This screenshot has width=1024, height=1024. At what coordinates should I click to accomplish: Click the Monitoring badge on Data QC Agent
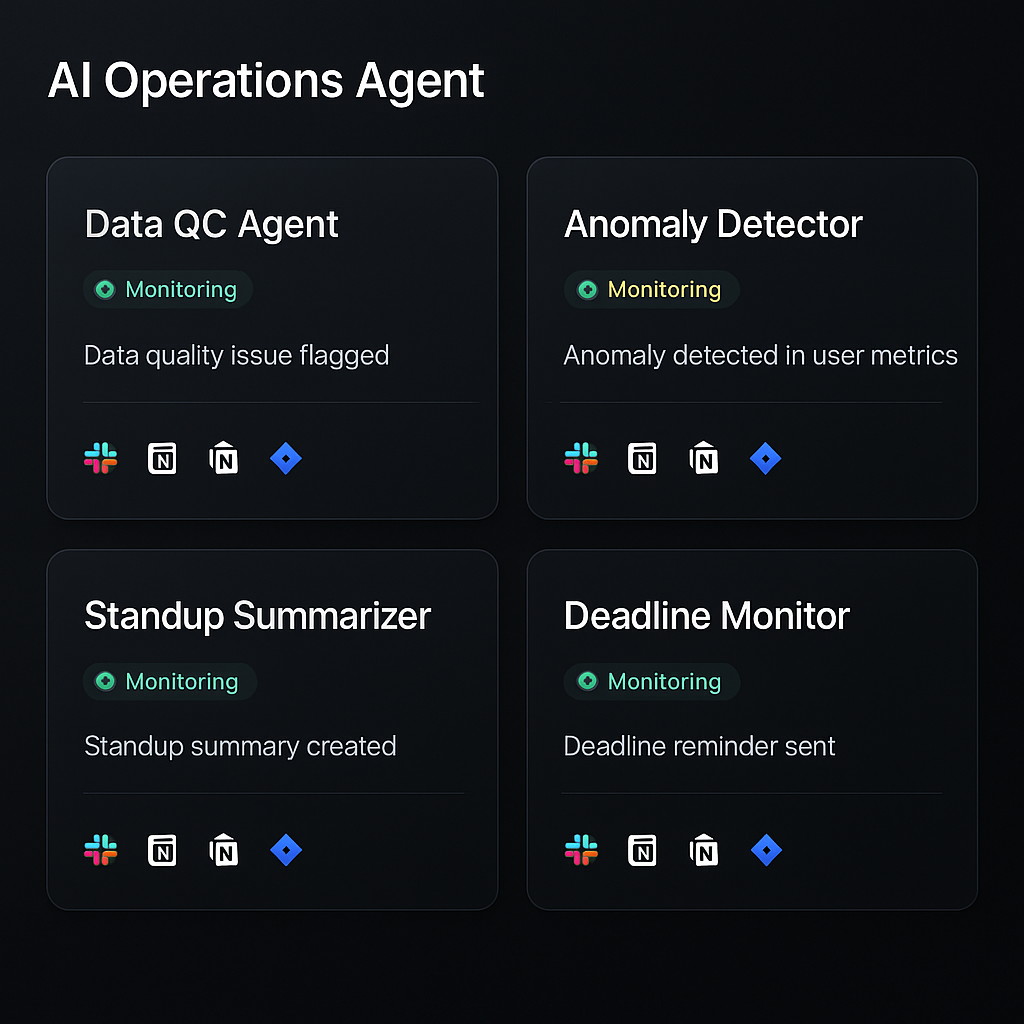(167, 290)
